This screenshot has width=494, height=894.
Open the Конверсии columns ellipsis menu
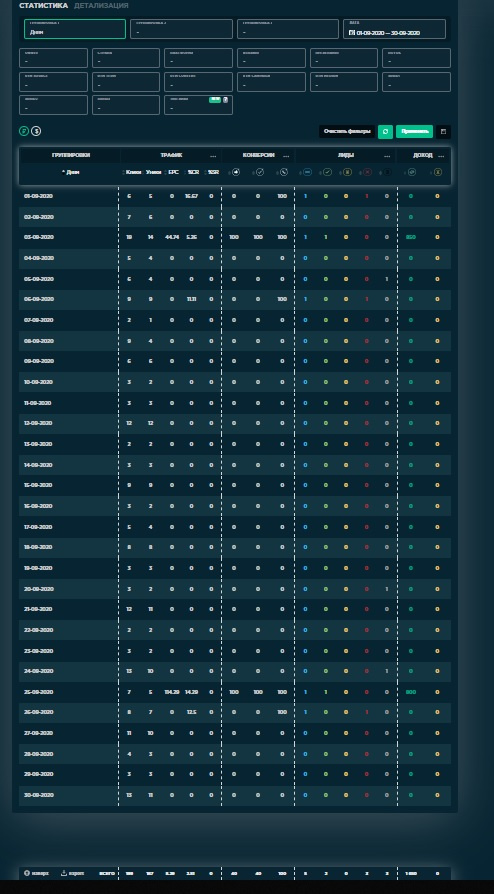286,156
